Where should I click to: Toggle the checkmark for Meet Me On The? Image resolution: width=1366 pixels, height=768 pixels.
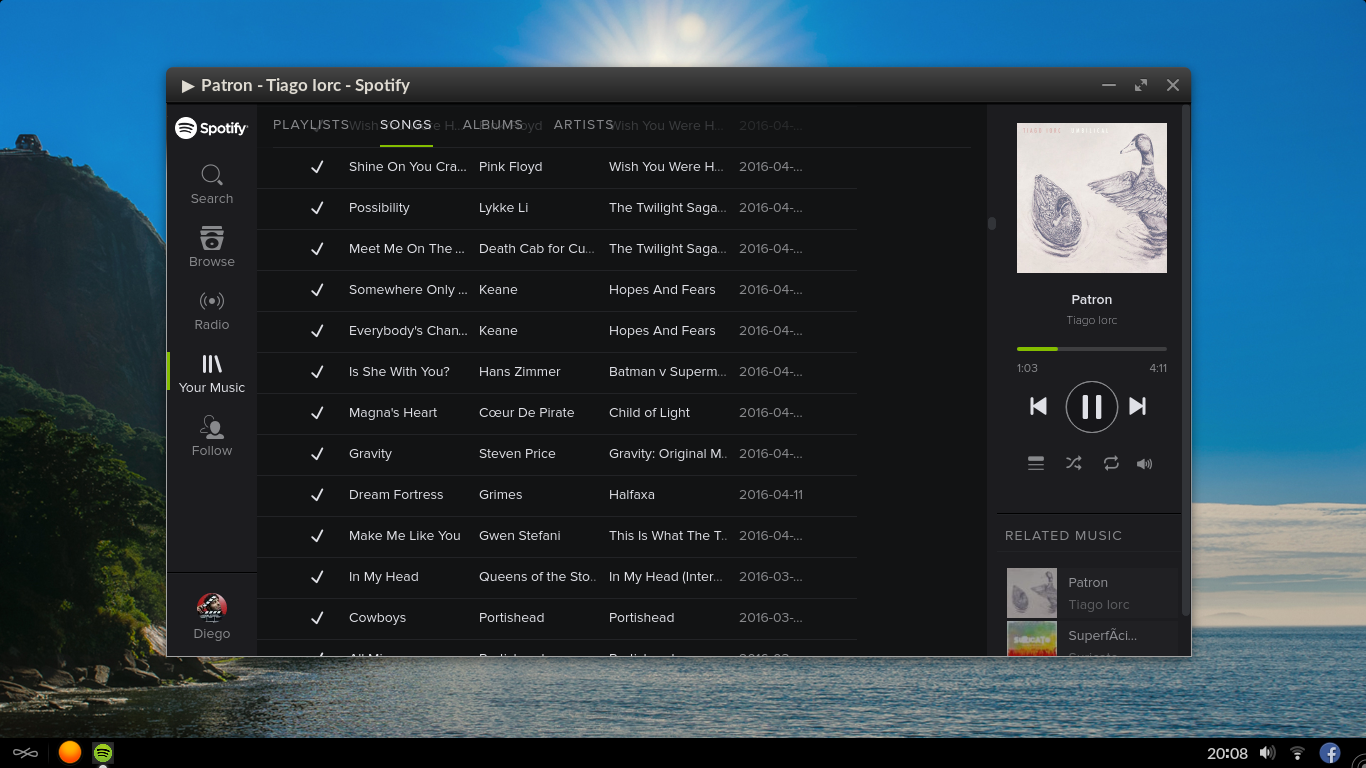click(x=317, y=249)
